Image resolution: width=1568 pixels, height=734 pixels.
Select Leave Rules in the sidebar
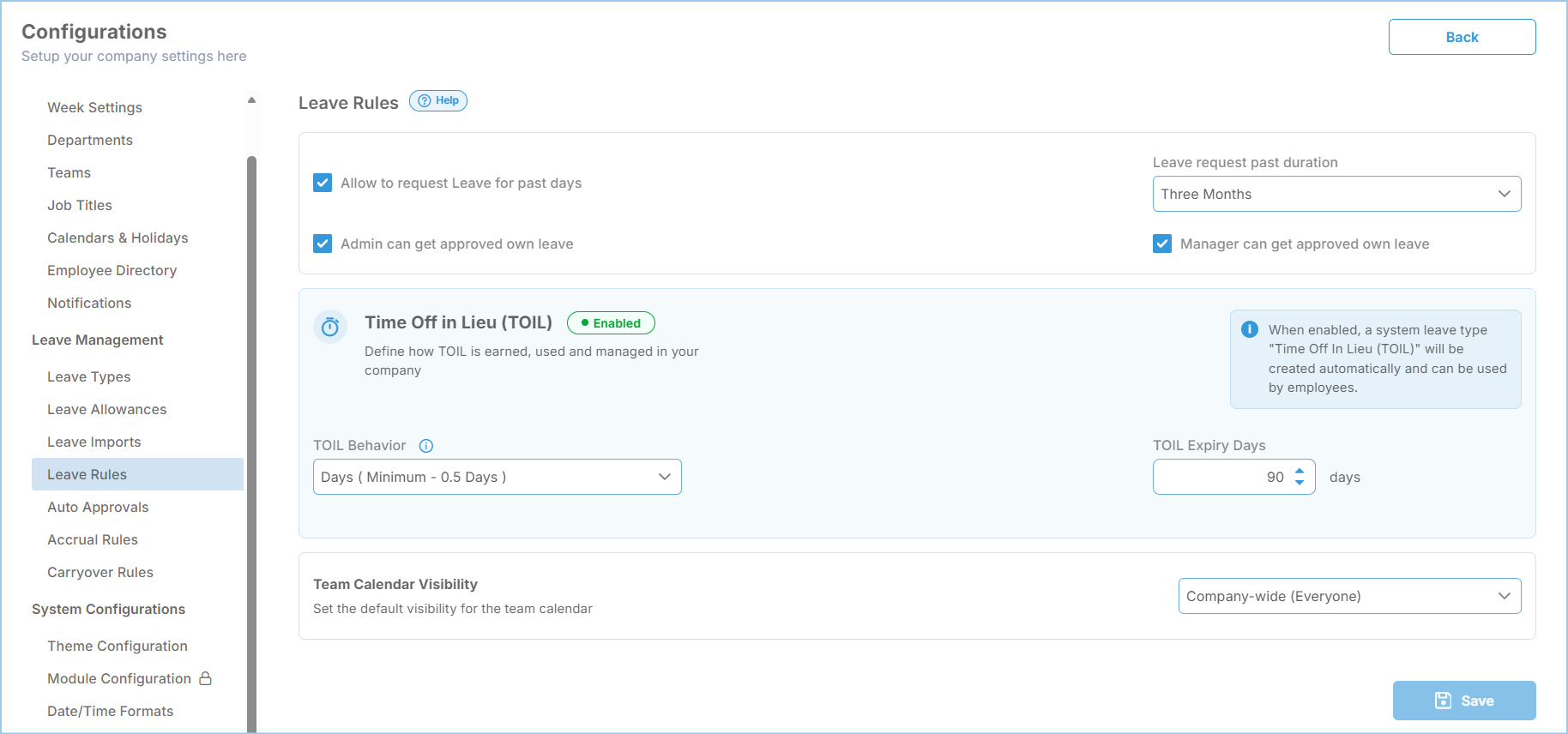137,474
